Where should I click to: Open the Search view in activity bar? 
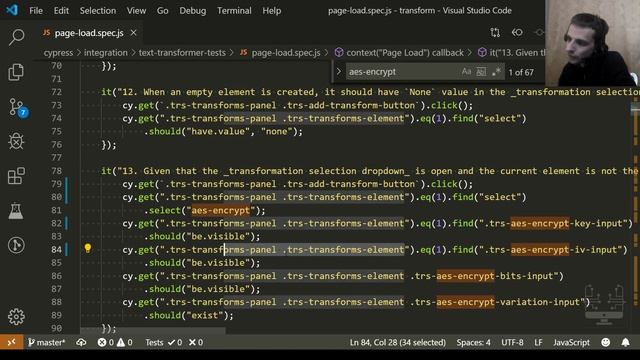pos(16,37)
